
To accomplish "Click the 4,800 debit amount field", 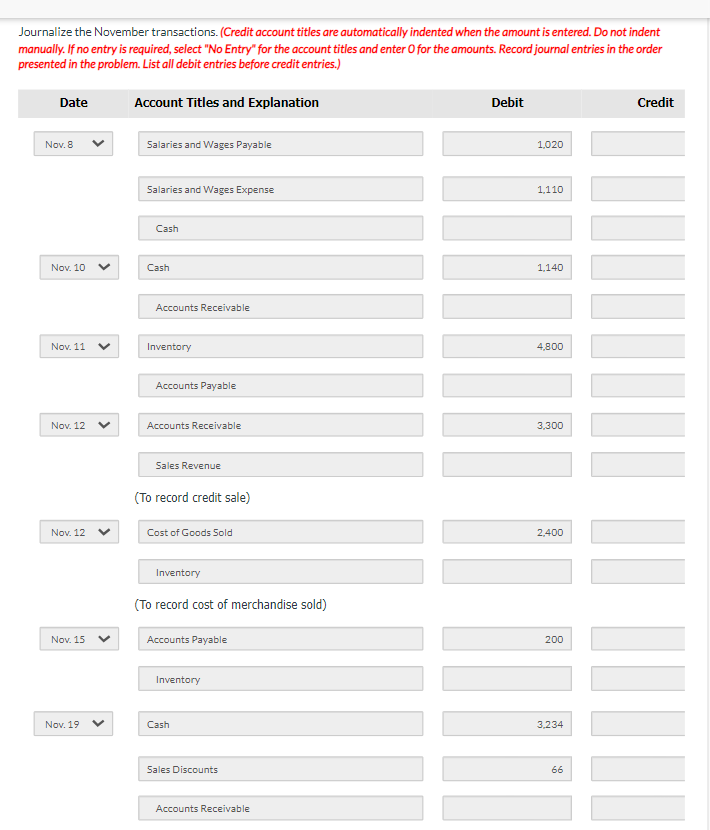I will pyautogui.click(x=506, y=346).
